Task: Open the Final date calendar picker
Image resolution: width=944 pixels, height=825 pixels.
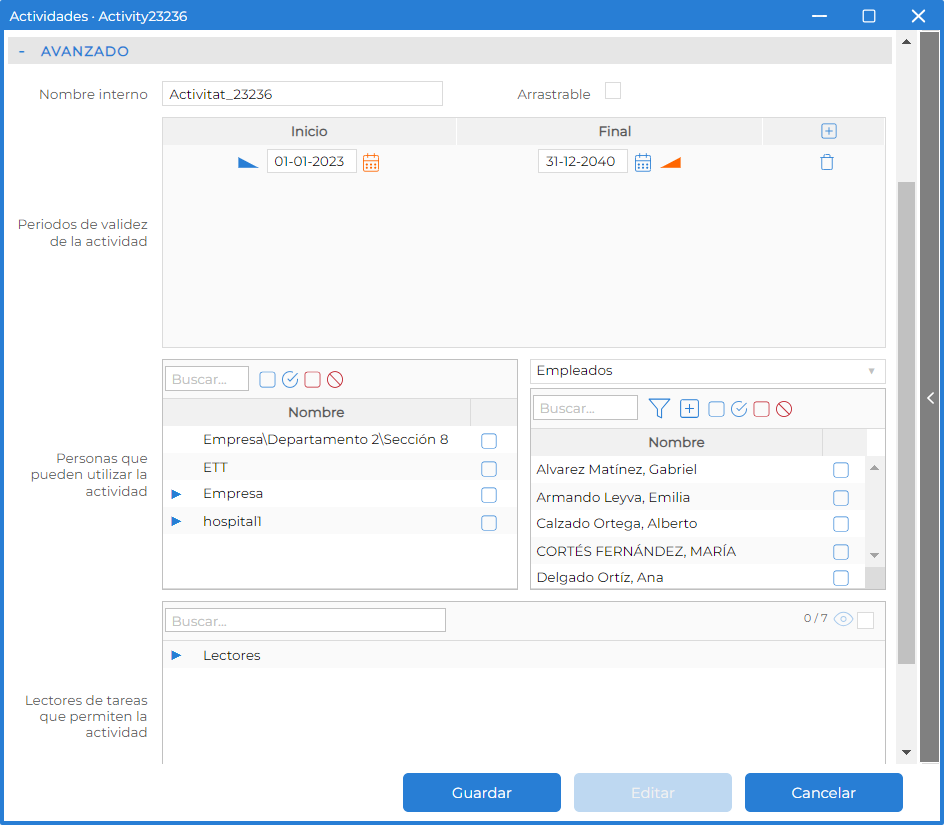Action: point(642,162)
